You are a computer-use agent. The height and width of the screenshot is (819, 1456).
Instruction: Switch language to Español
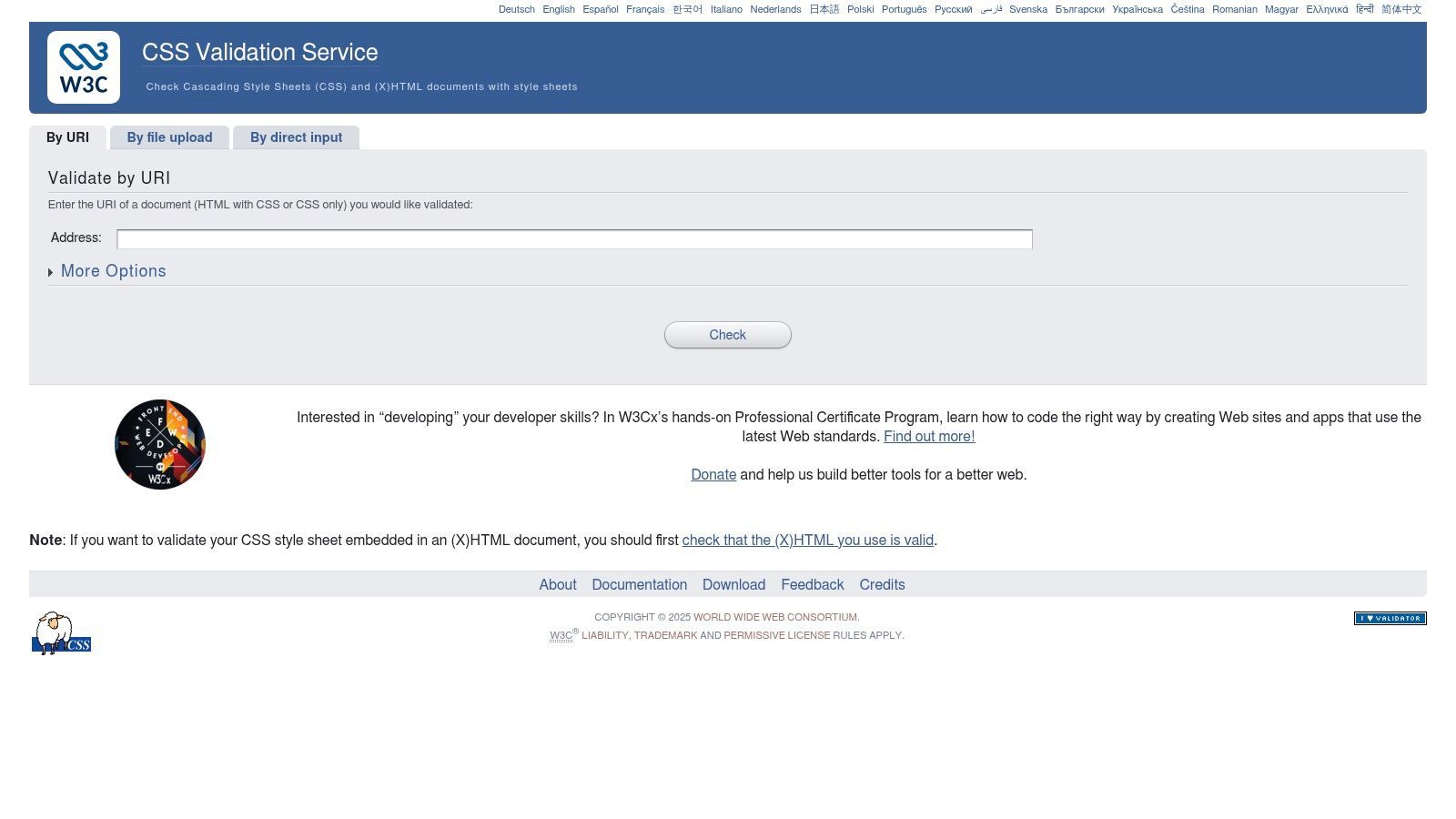point(601,9)
